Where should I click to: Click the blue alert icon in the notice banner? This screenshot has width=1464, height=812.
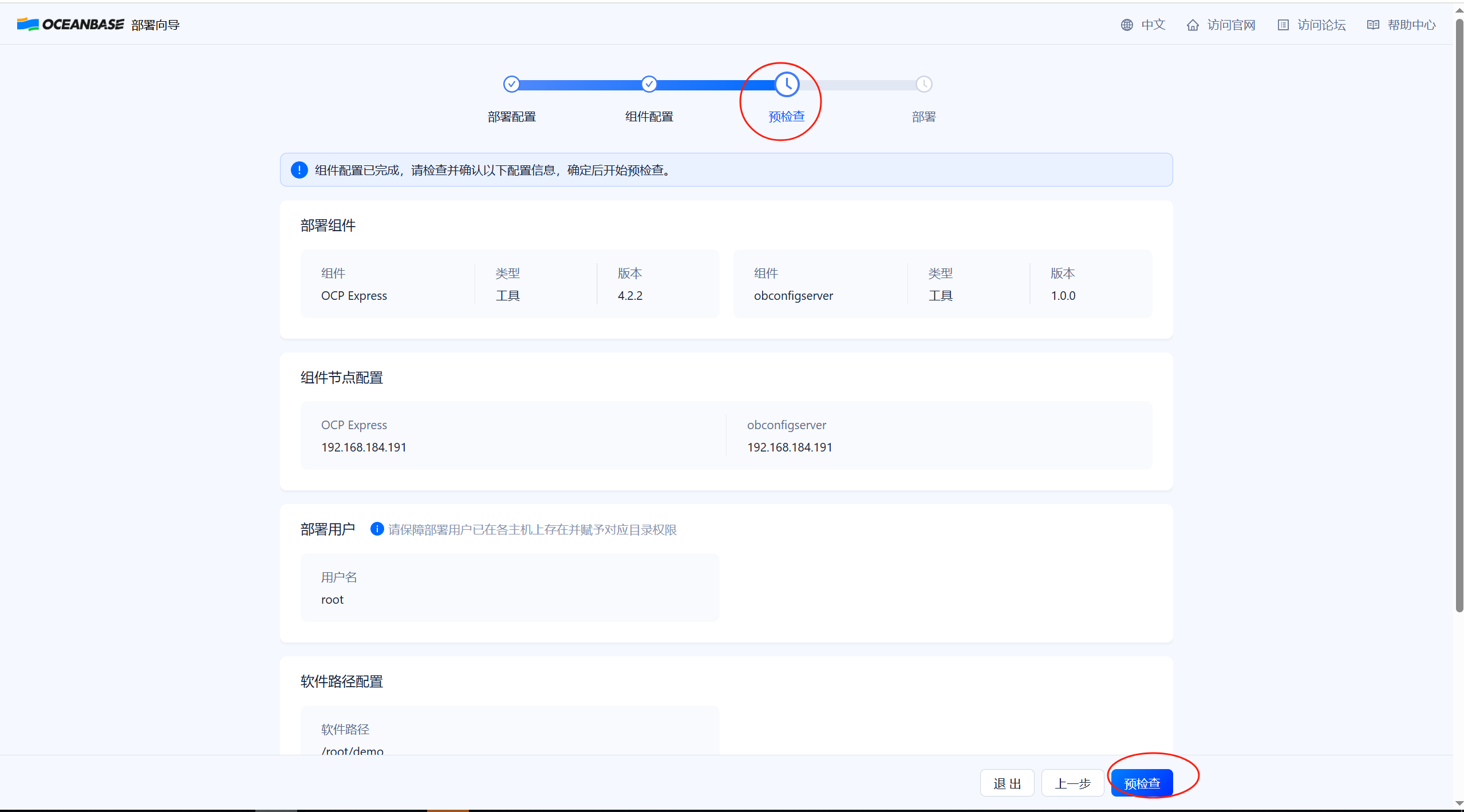299,169
